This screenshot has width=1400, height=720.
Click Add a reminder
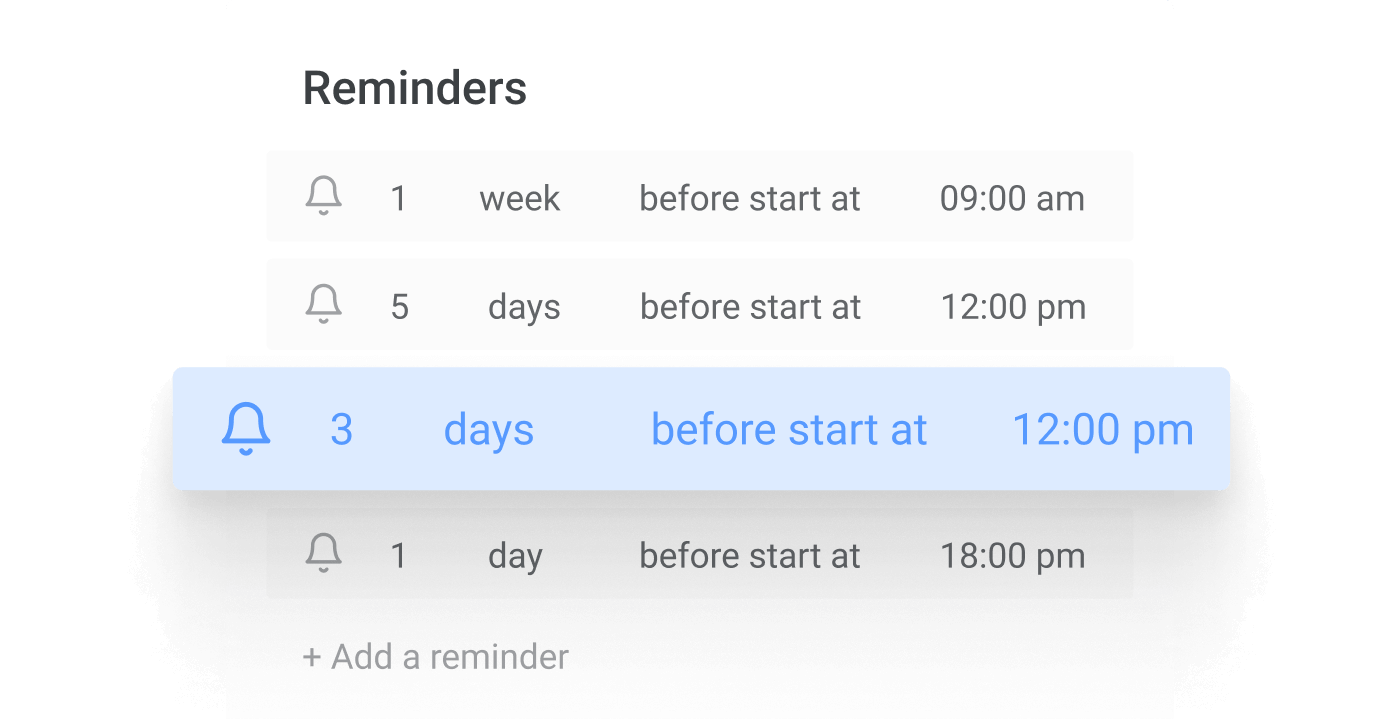[435, 656]
